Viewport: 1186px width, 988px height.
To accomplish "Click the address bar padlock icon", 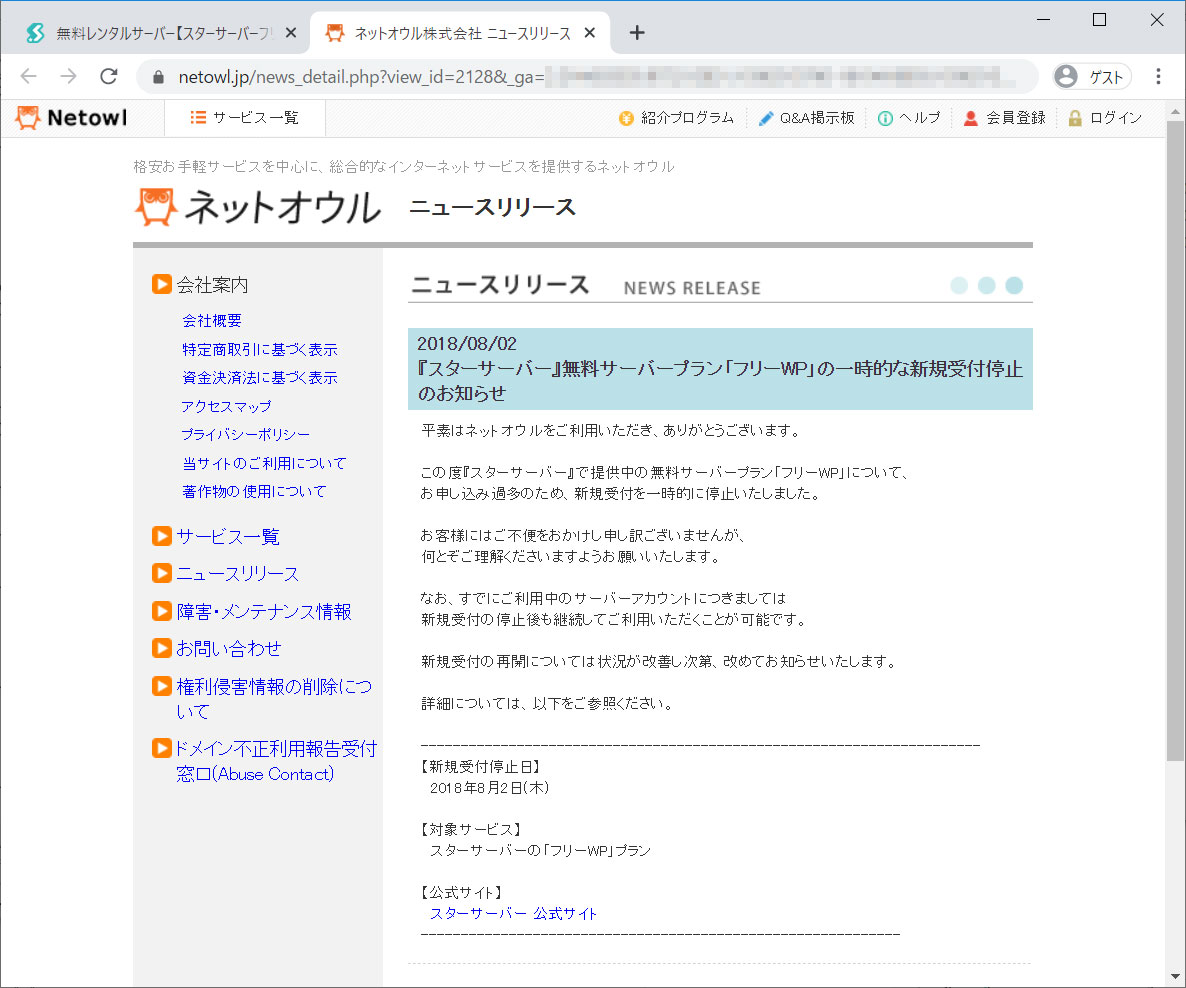I will pyautogui.click(x=158, y=77).
